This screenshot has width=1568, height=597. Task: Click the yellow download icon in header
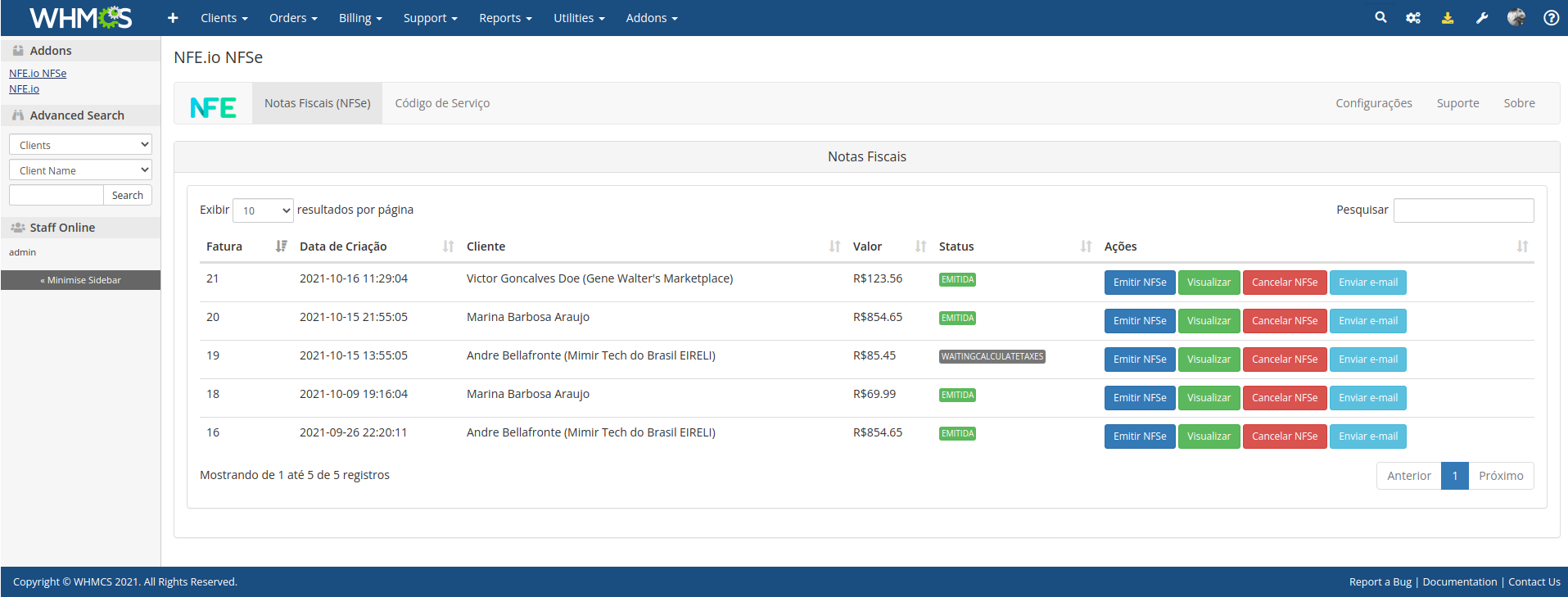[x=1448, y=18]
